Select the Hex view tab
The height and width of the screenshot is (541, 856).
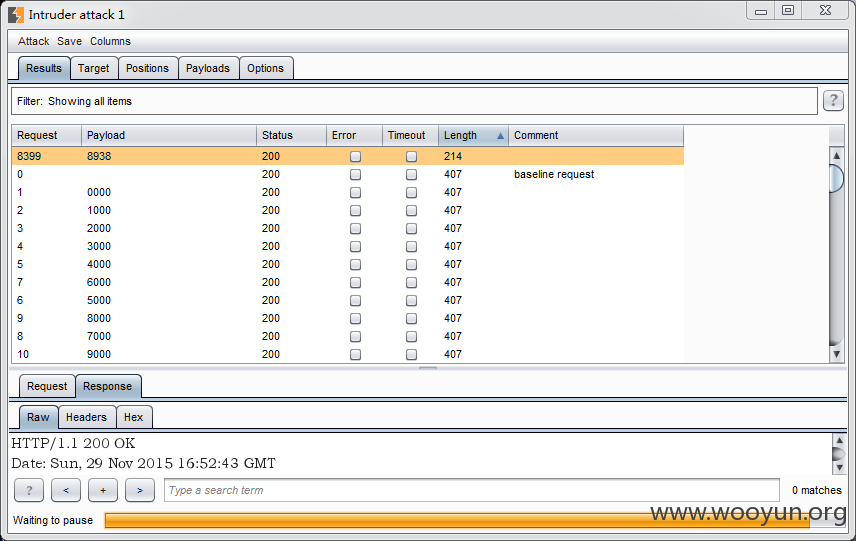[133, 418]
